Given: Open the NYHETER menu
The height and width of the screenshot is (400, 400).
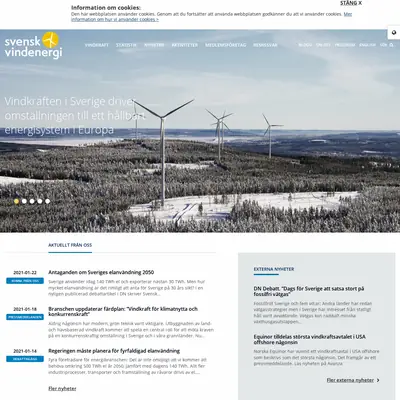Looking at the screenshot, I should click(x=154, y=45).
